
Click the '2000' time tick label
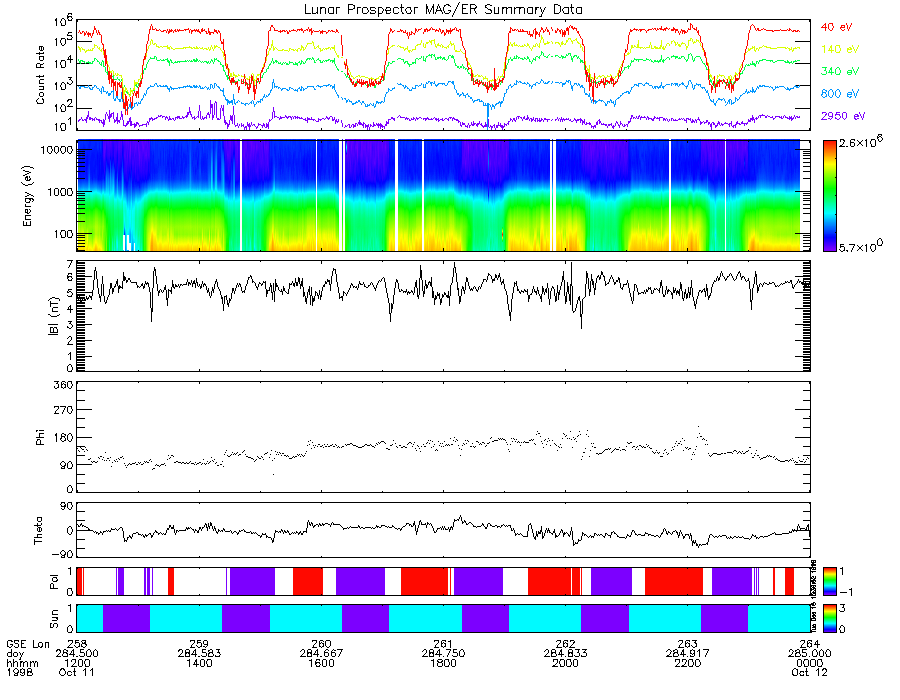click(x=565, y=663)
